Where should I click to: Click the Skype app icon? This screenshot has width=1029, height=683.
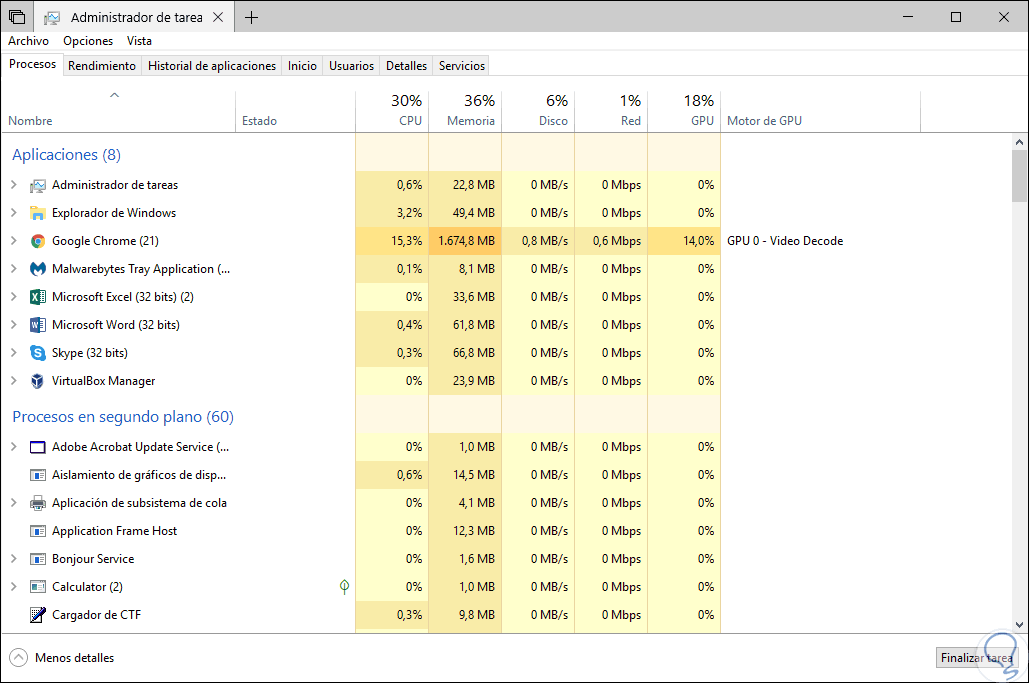(x=38, y=353)
